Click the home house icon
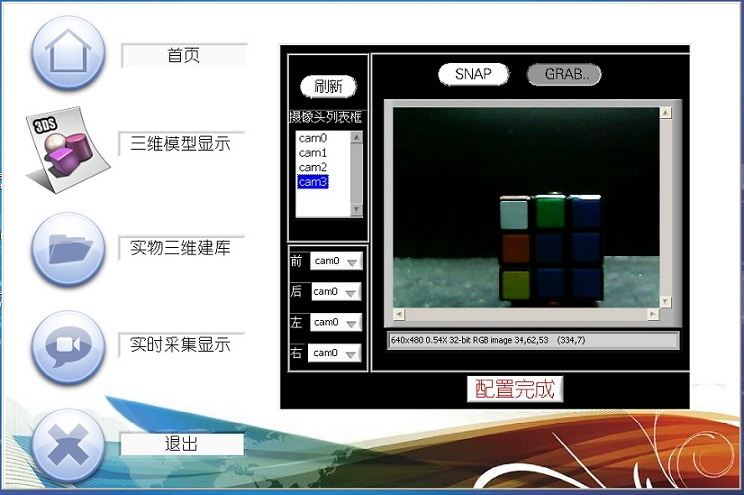 (68, 52)
